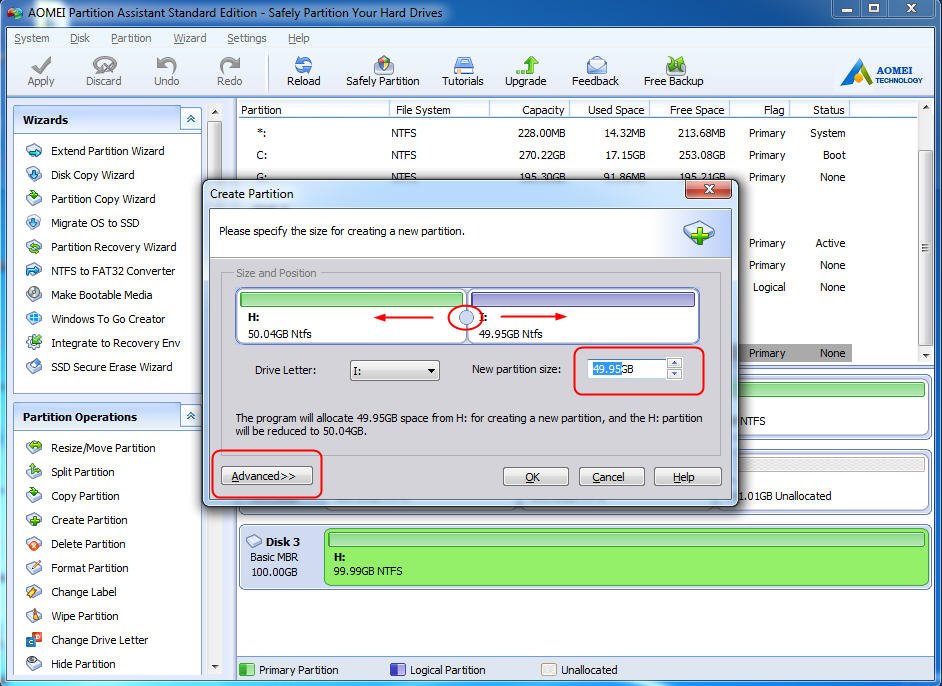Click the Discard toolbar icon
The height and width of the screenshot is (686, 942).
click(103, 71)
